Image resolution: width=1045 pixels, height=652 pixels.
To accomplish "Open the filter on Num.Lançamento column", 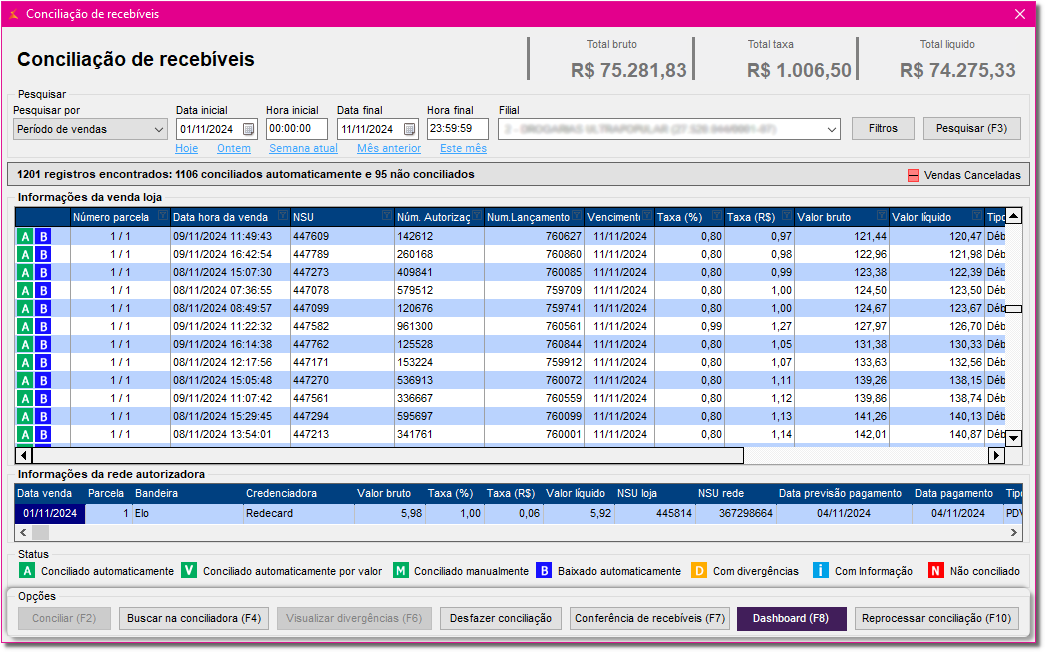I will (576, 216).
